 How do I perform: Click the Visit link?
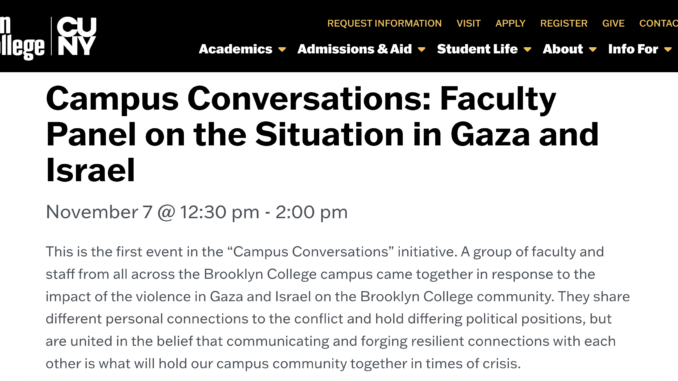468,23
